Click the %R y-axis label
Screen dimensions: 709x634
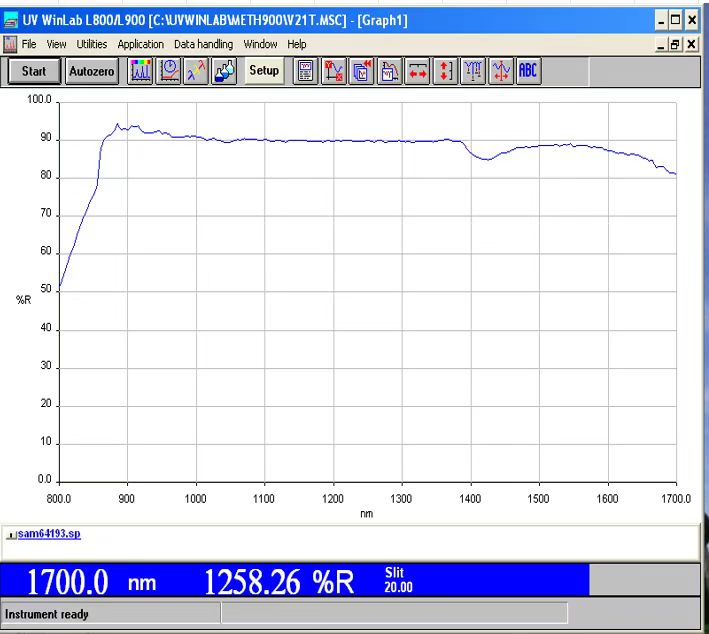click(24, 300)
